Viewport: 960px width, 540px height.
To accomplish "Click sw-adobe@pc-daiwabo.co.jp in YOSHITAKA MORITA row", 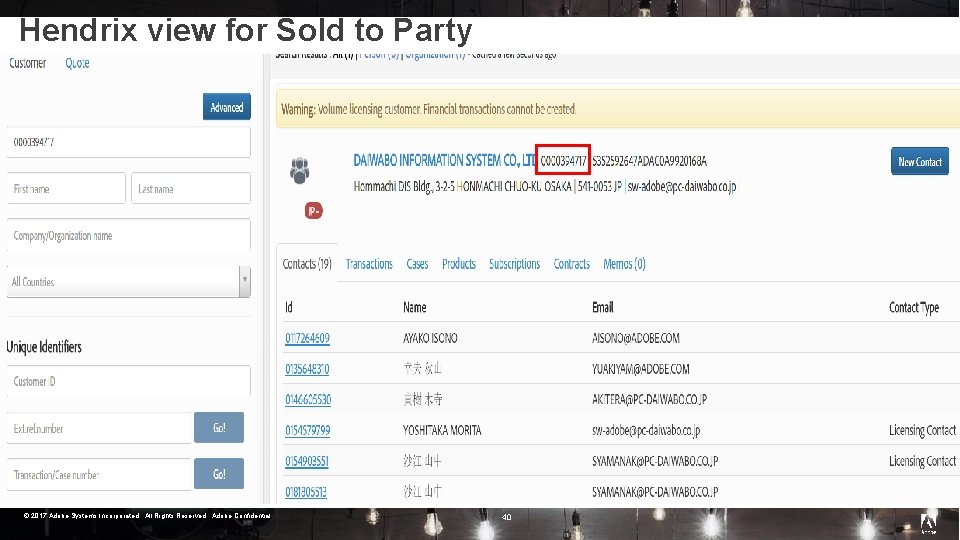I will 646,430.
